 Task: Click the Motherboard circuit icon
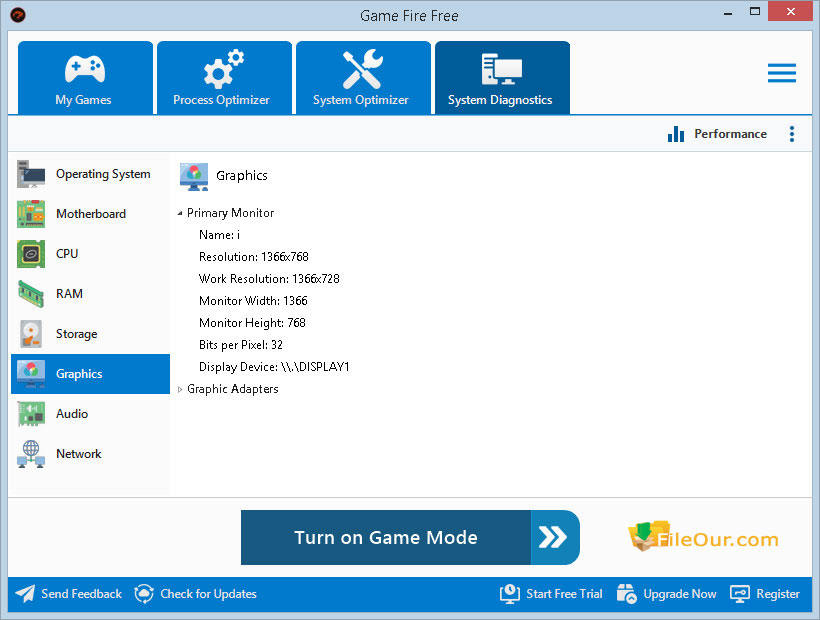[31, 214]
